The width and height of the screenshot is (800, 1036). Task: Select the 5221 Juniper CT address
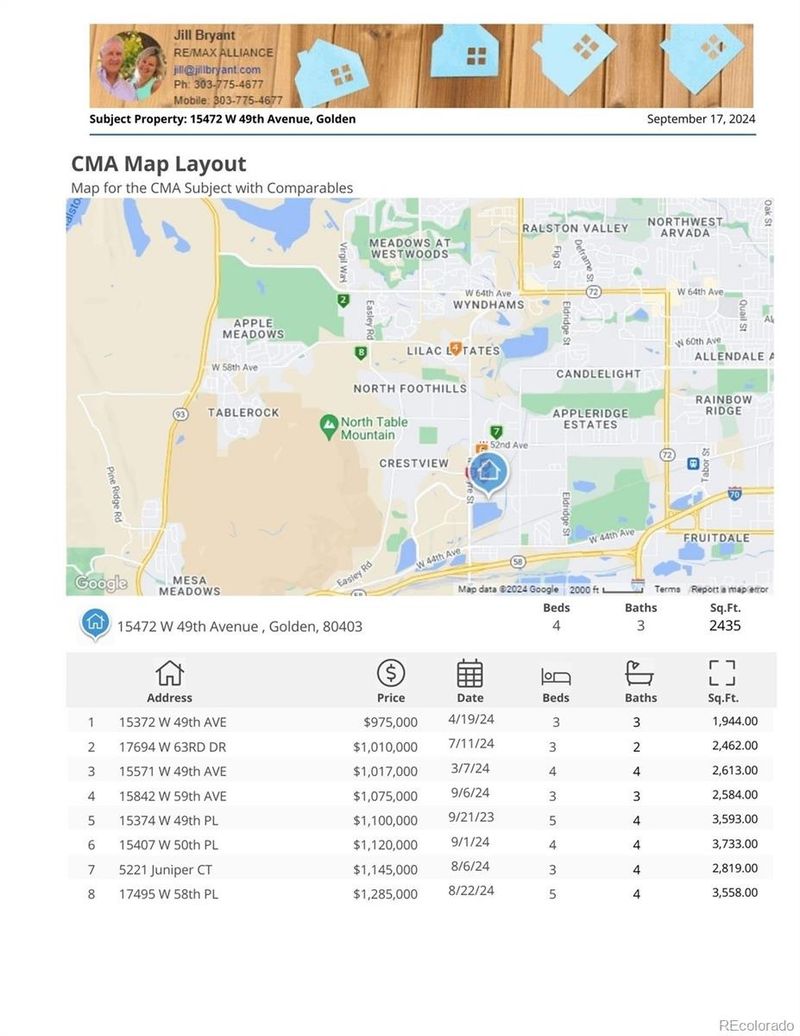165,870
